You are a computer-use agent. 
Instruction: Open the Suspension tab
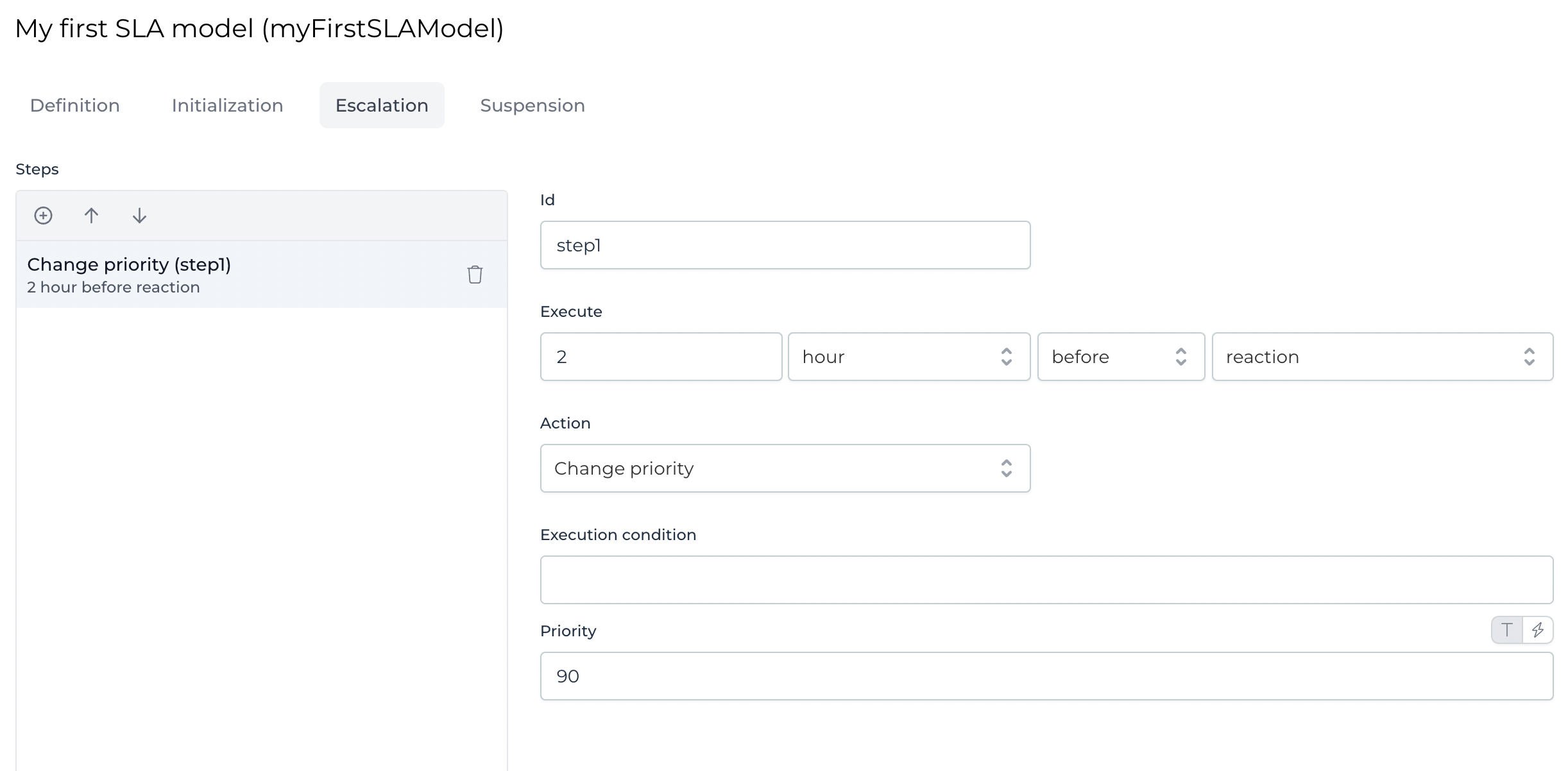click(532, 105)
